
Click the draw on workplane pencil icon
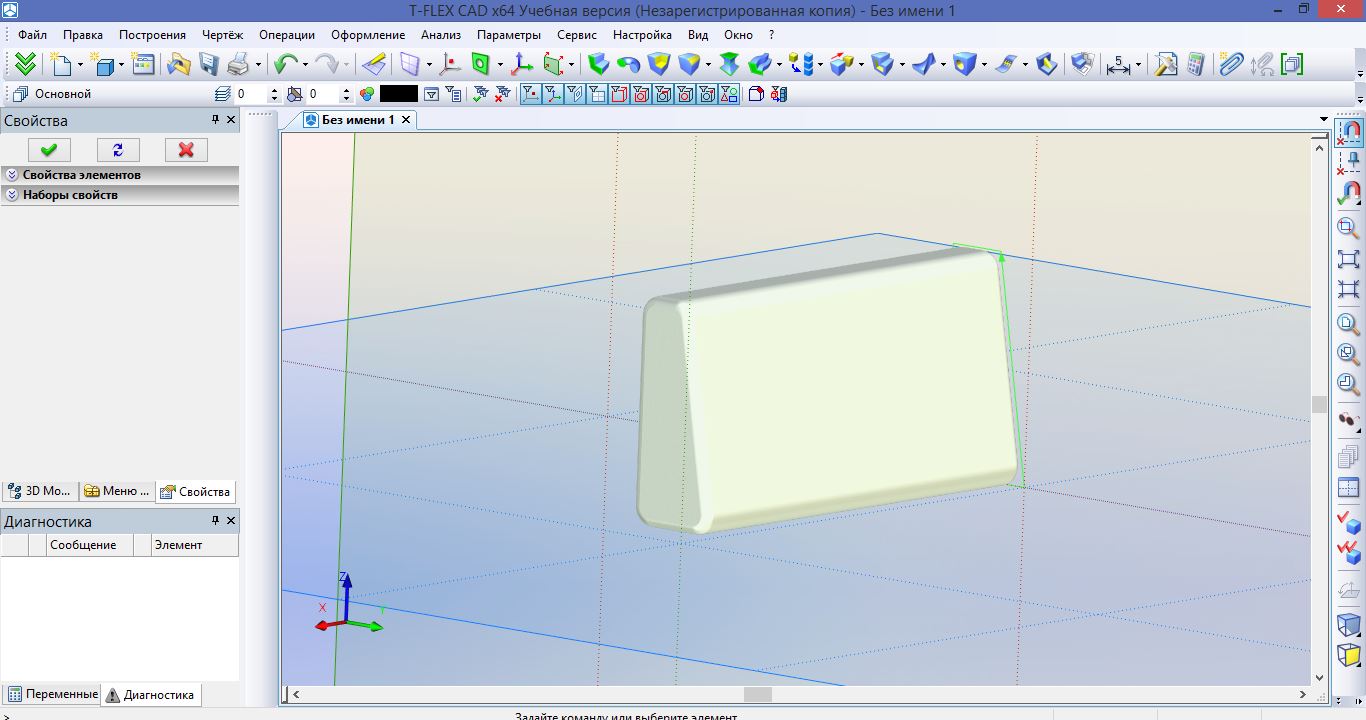(x=374, y=65)
